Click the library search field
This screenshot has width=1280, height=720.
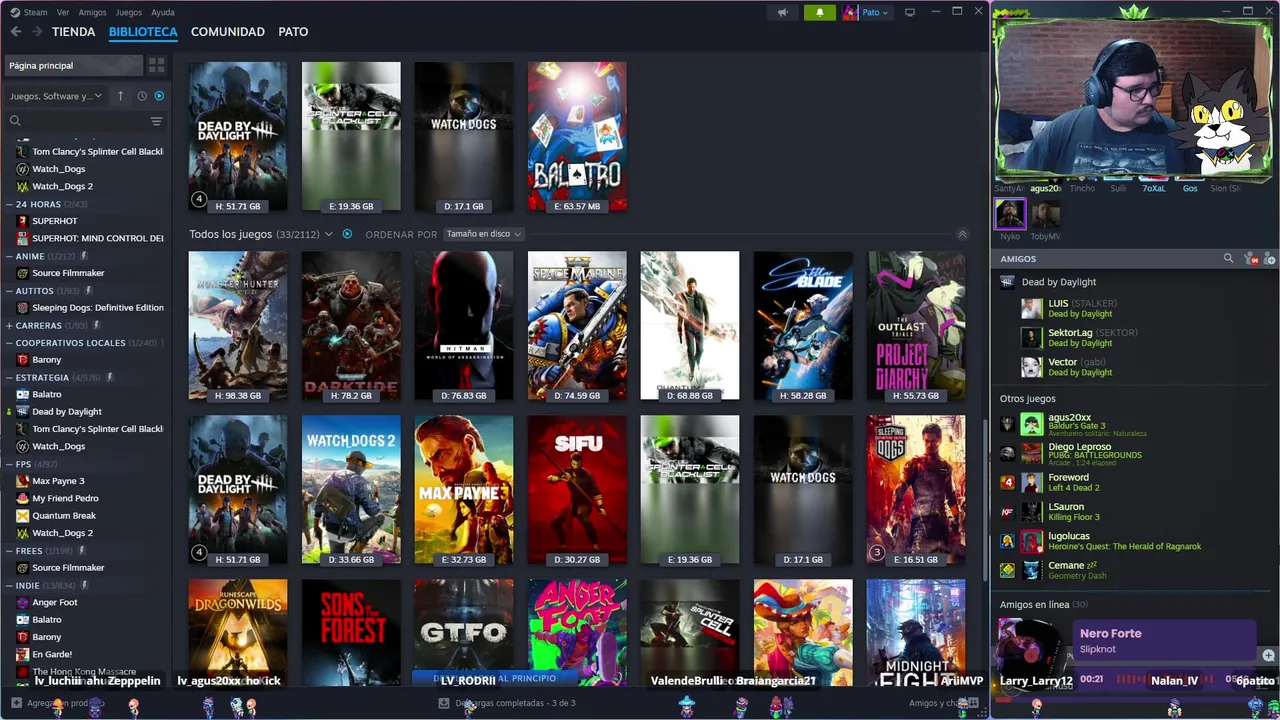[78, 121]
